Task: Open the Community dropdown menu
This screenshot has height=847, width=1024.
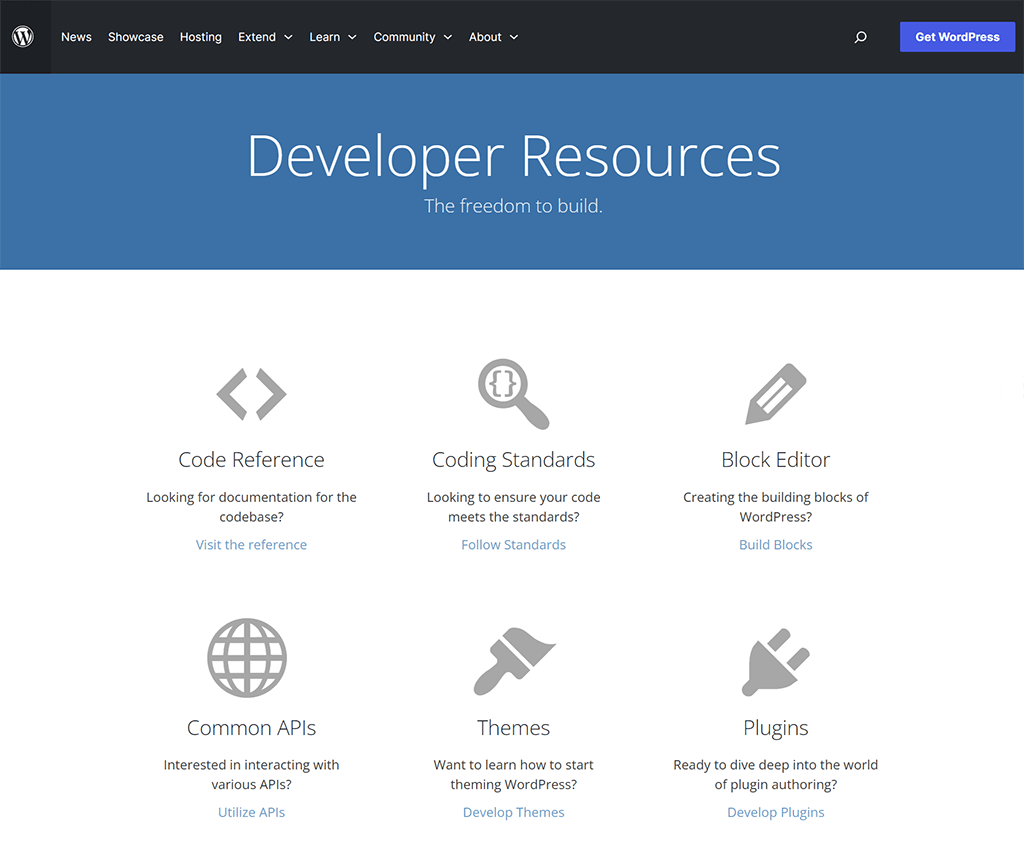Action: click(x=412, y=37)
